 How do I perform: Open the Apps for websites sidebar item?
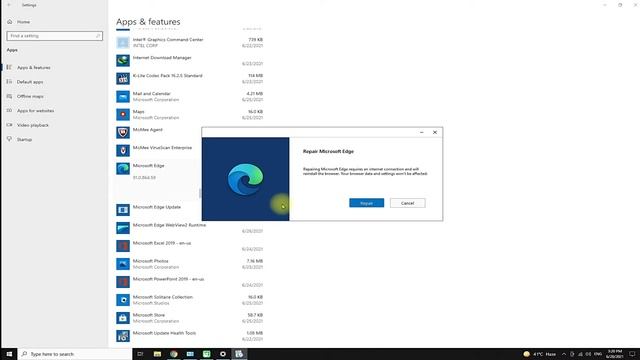point(35,111)
